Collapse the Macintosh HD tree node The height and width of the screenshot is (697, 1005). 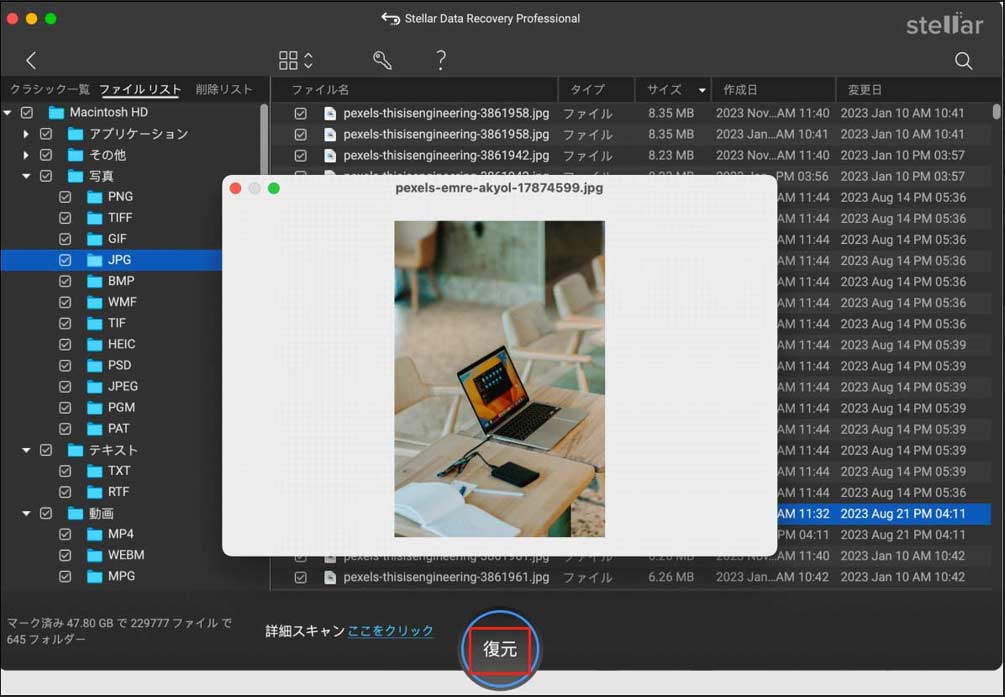10,112
